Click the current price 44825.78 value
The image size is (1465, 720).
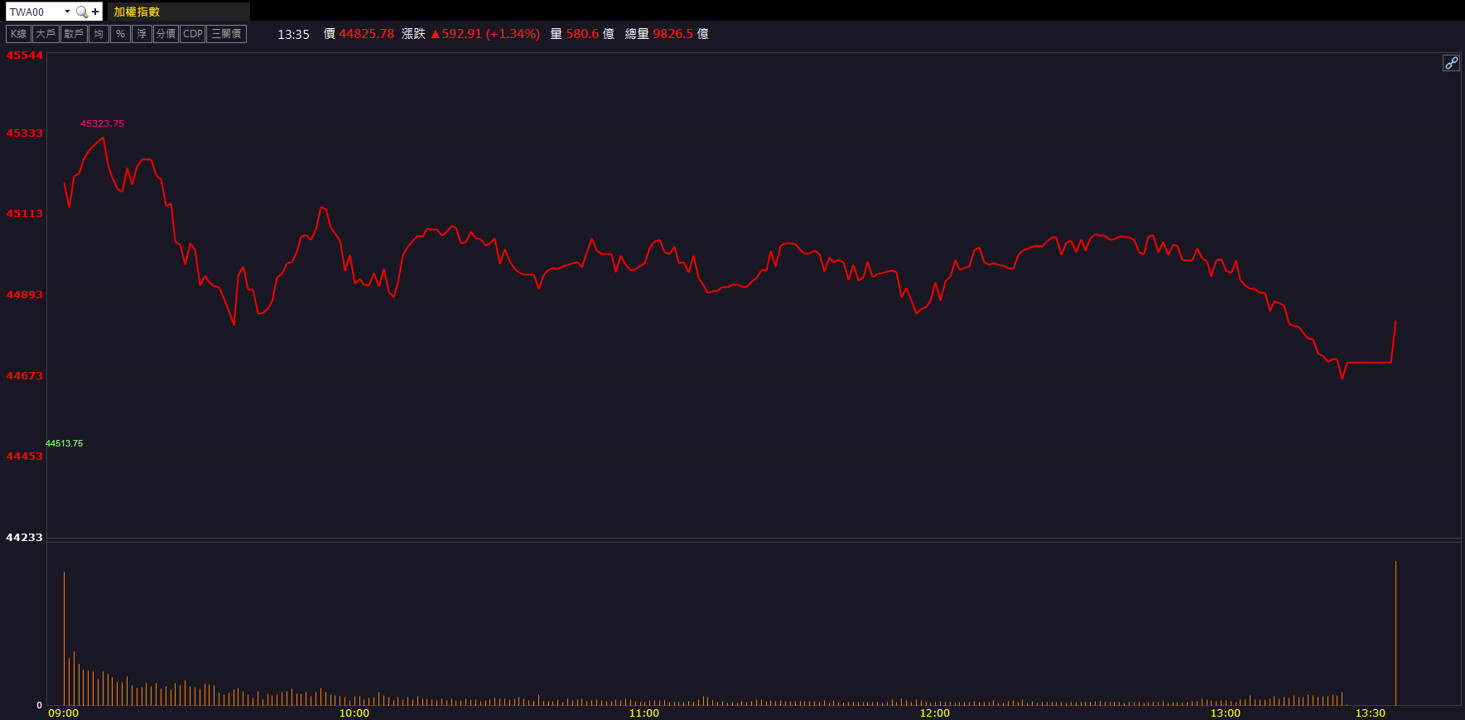366,34
